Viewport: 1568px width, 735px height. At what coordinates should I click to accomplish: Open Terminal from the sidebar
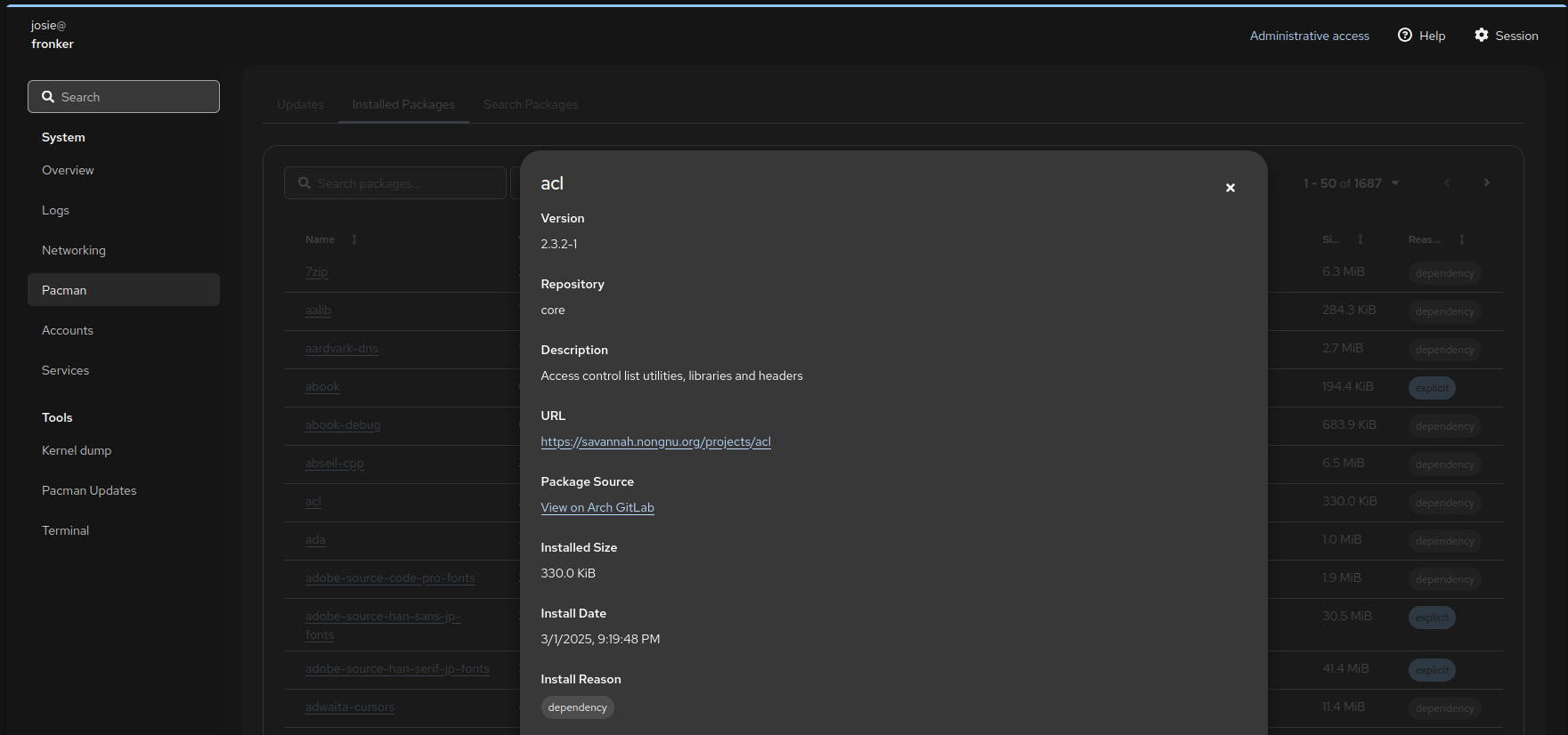pos(65,530)
